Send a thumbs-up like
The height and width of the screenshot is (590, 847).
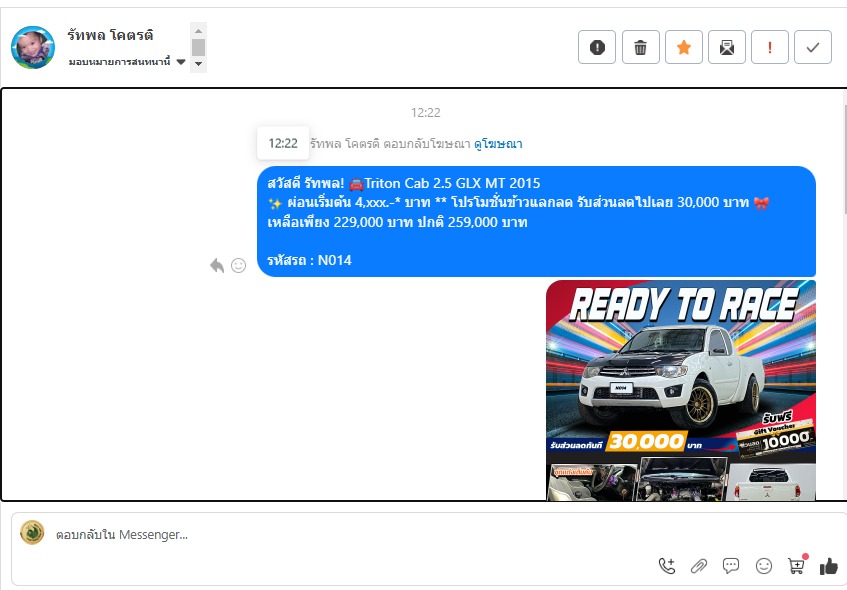[829, 566]
